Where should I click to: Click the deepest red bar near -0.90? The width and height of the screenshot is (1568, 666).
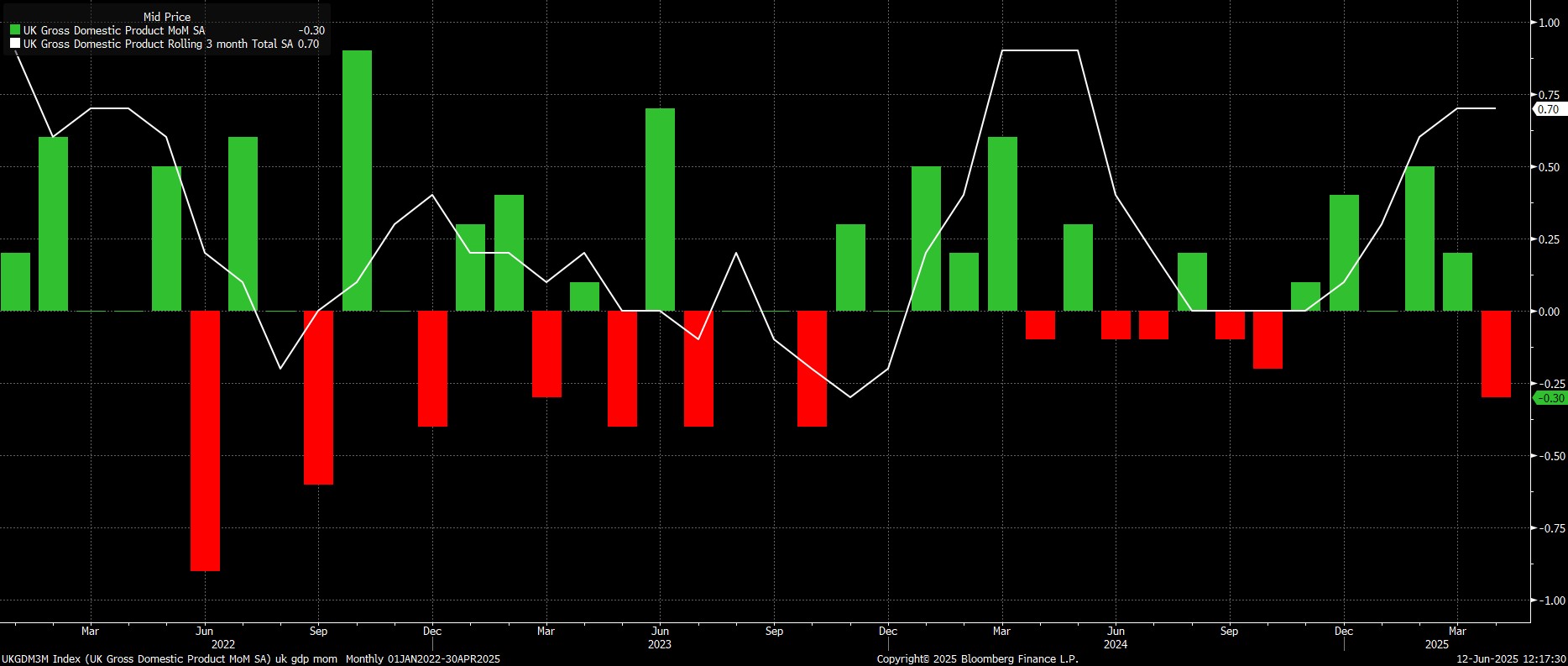(x=205, y=441)
